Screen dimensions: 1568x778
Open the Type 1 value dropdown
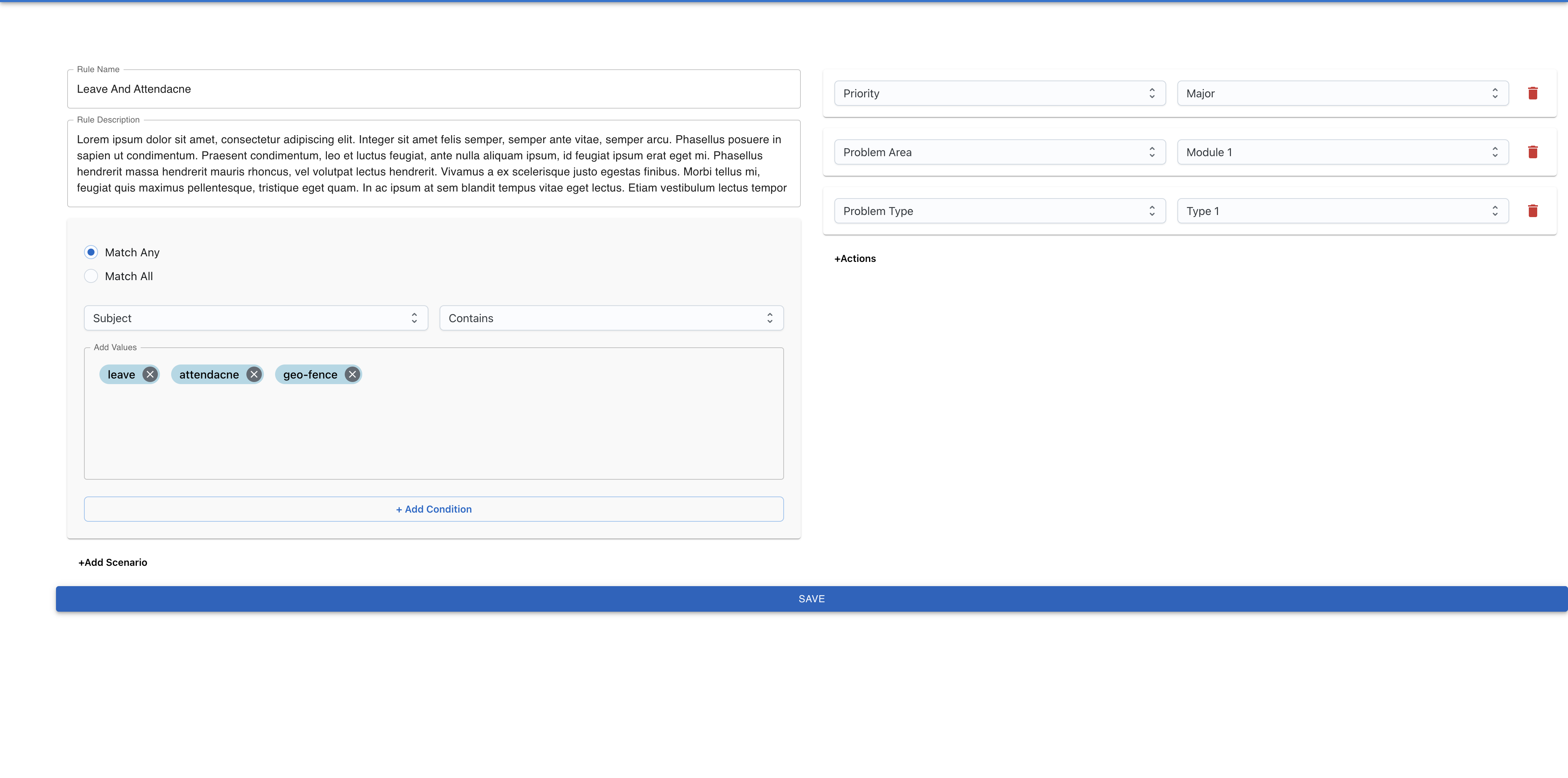1343,211
